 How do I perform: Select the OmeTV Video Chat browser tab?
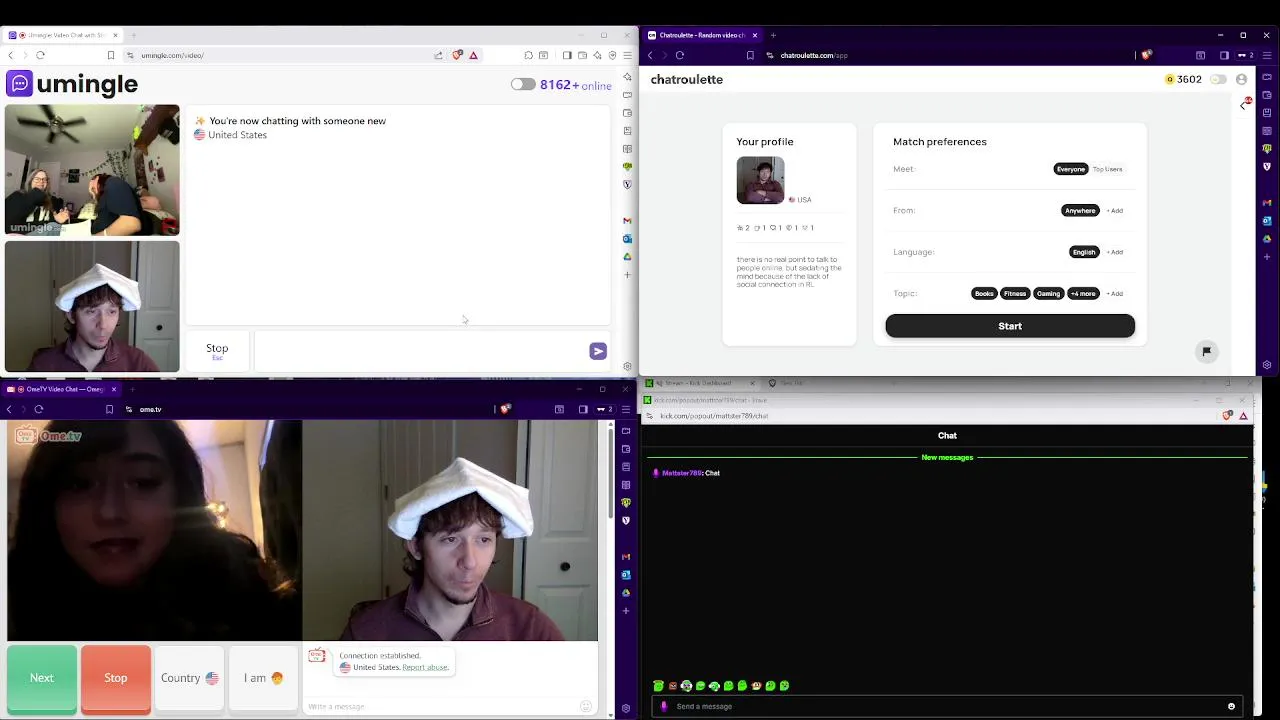pos(62,389)
